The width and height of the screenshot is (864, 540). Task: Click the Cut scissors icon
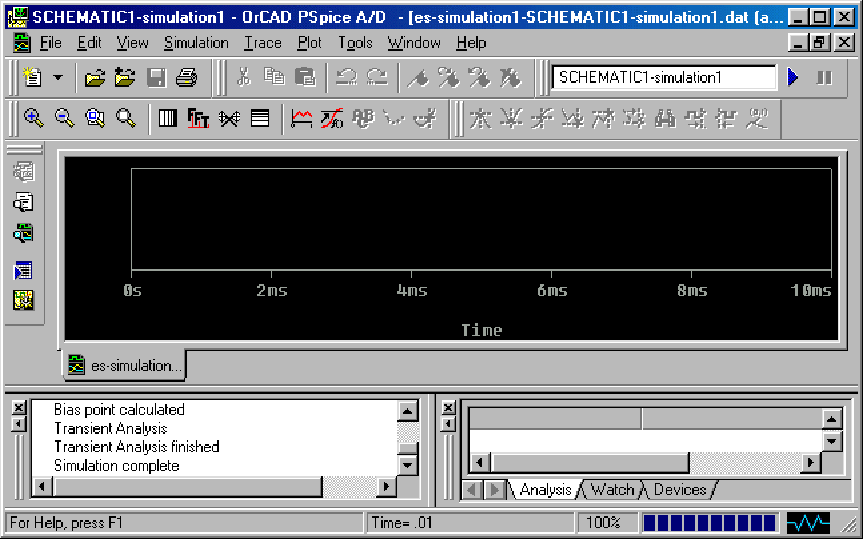[x=244, y=78]
